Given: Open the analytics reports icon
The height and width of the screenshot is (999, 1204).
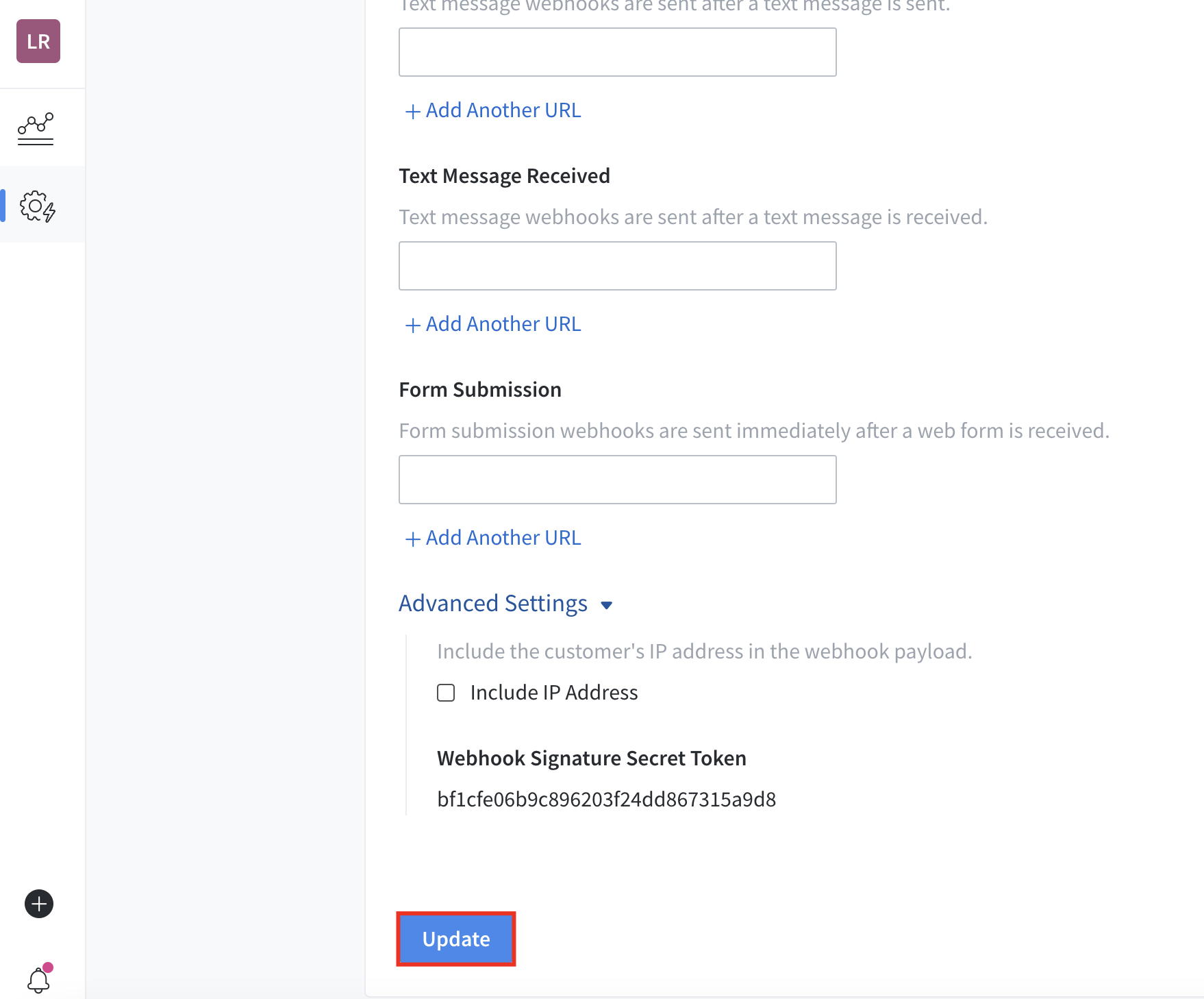Looking at the screenshot, I should (x=36, y=128).
